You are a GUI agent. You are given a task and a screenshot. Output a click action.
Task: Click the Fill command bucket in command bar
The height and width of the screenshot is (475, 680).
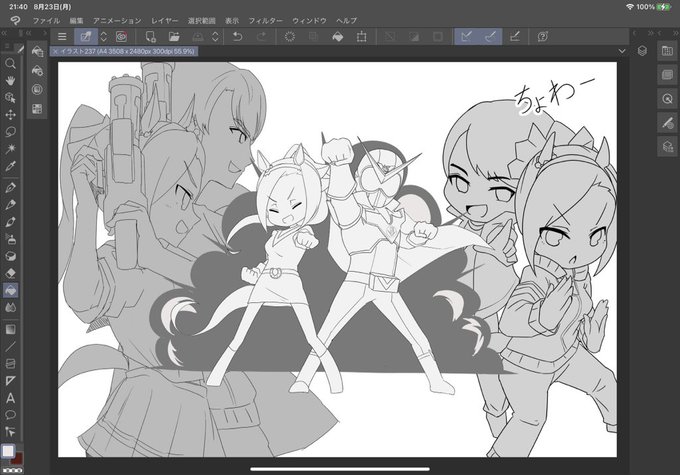click(337, 37)
